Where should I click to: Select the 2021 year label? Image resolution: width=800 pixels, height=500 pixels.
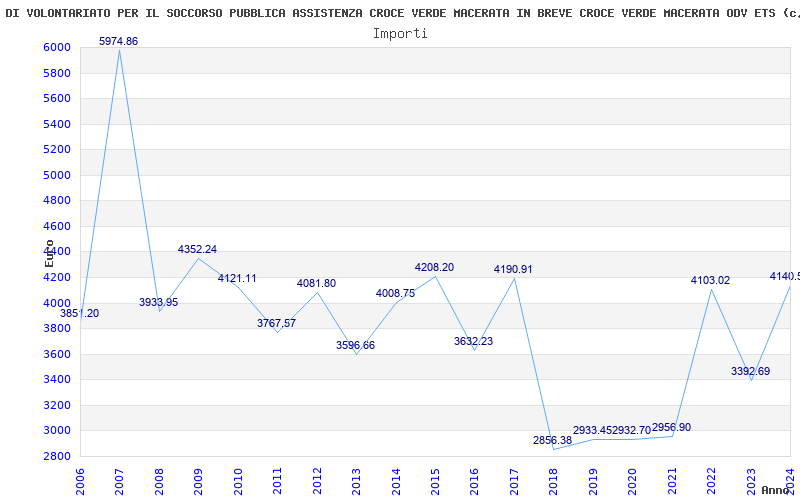tap(671, 482)
